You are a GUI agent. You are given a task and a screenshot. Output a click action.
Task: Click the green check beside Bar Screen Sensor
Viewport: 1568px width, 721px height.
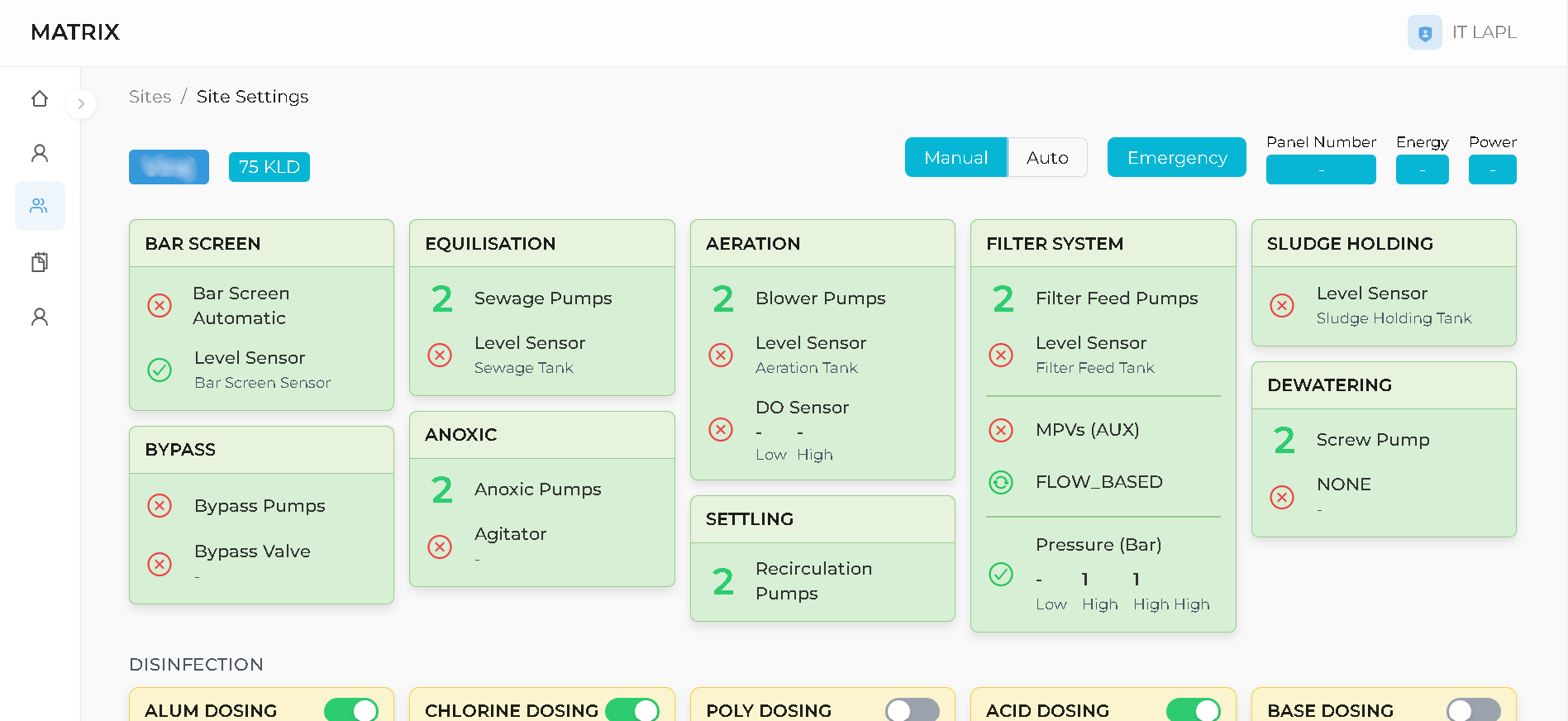[x=160, y=370]
